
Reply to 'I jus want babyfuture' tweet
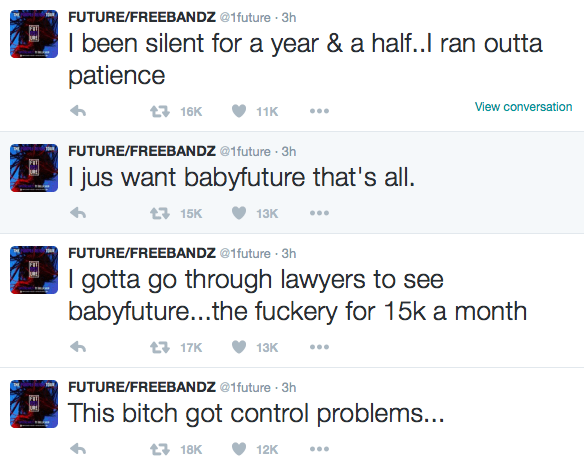[x=78, y=213]
